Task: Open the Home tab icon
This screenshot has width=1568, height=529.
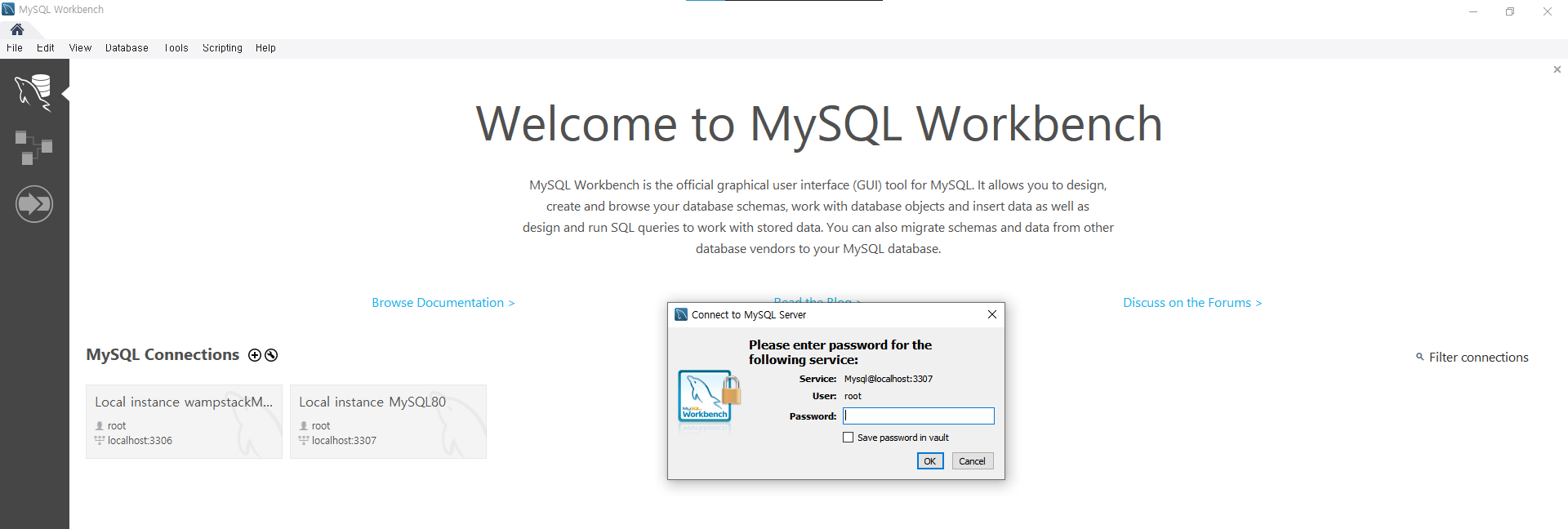Action: (17, 29)
